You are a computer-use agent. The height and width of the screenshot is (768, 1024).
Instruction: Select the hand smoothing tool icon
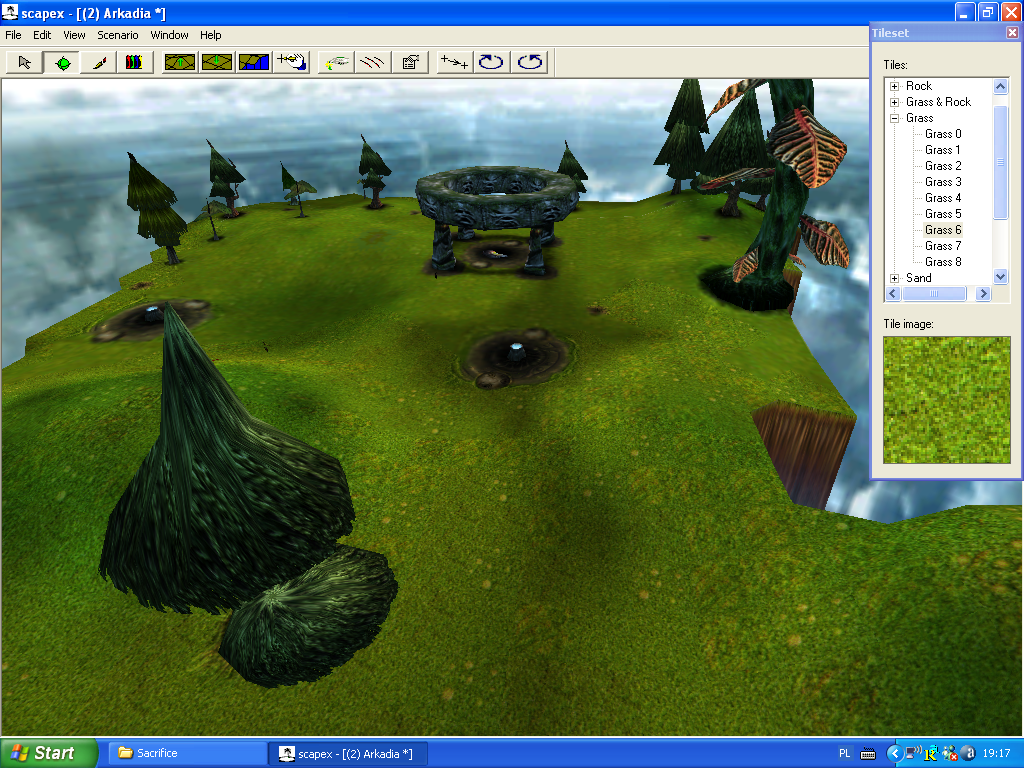coord(336,63)
